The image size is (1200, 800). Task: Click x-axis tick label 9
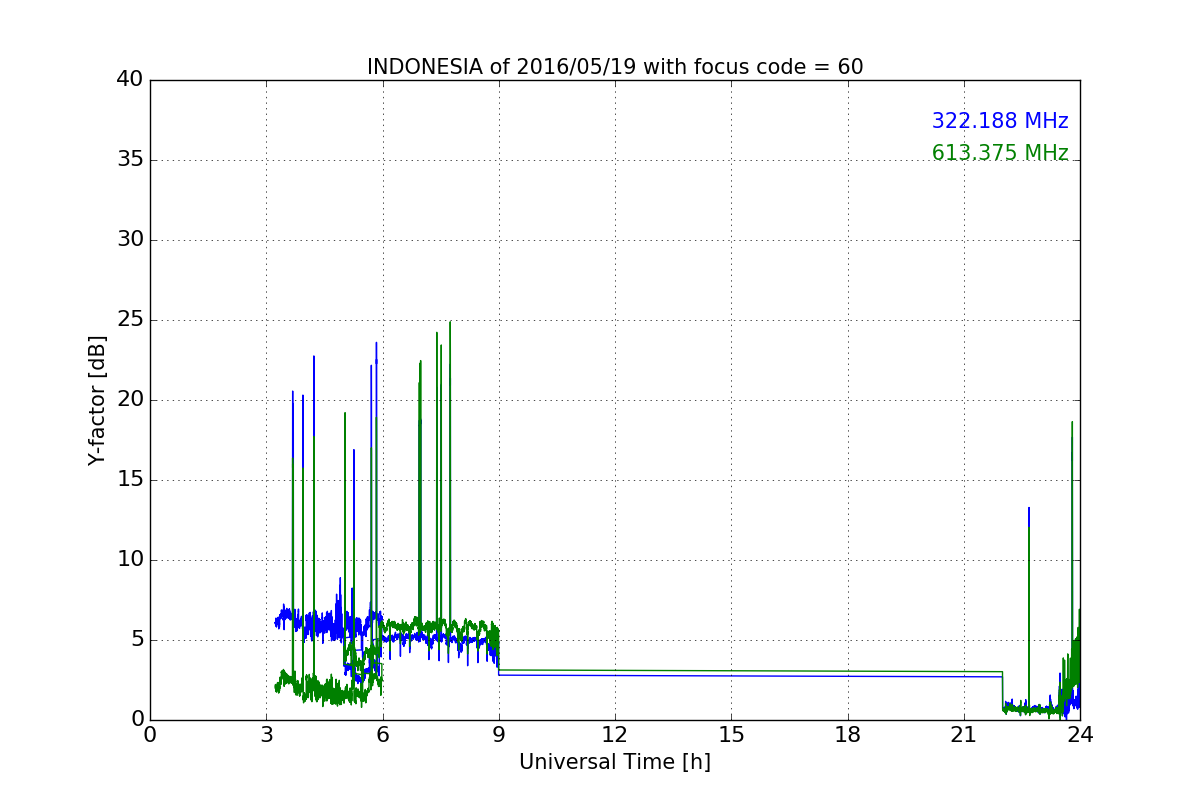click(x=499, y=734)
